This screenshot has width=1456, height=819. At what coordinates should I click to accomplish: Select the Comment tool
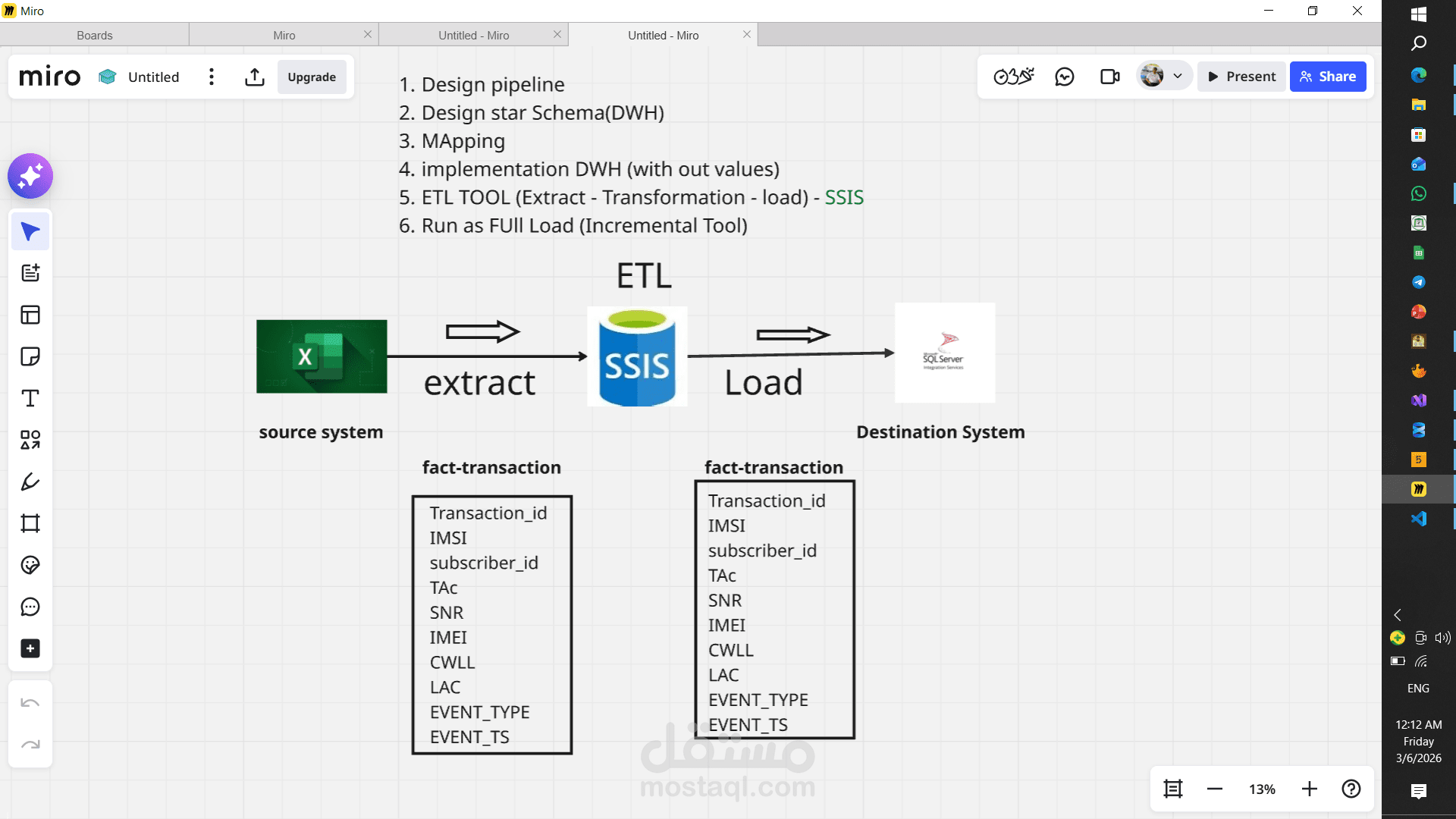(x=30, y=607)
